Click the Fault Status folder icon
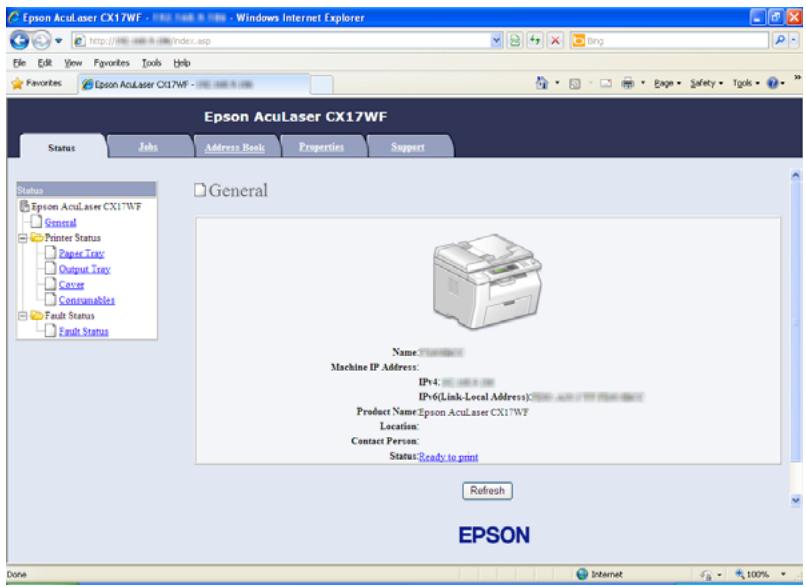The image size is (806, 587). (x=36, y=315)
